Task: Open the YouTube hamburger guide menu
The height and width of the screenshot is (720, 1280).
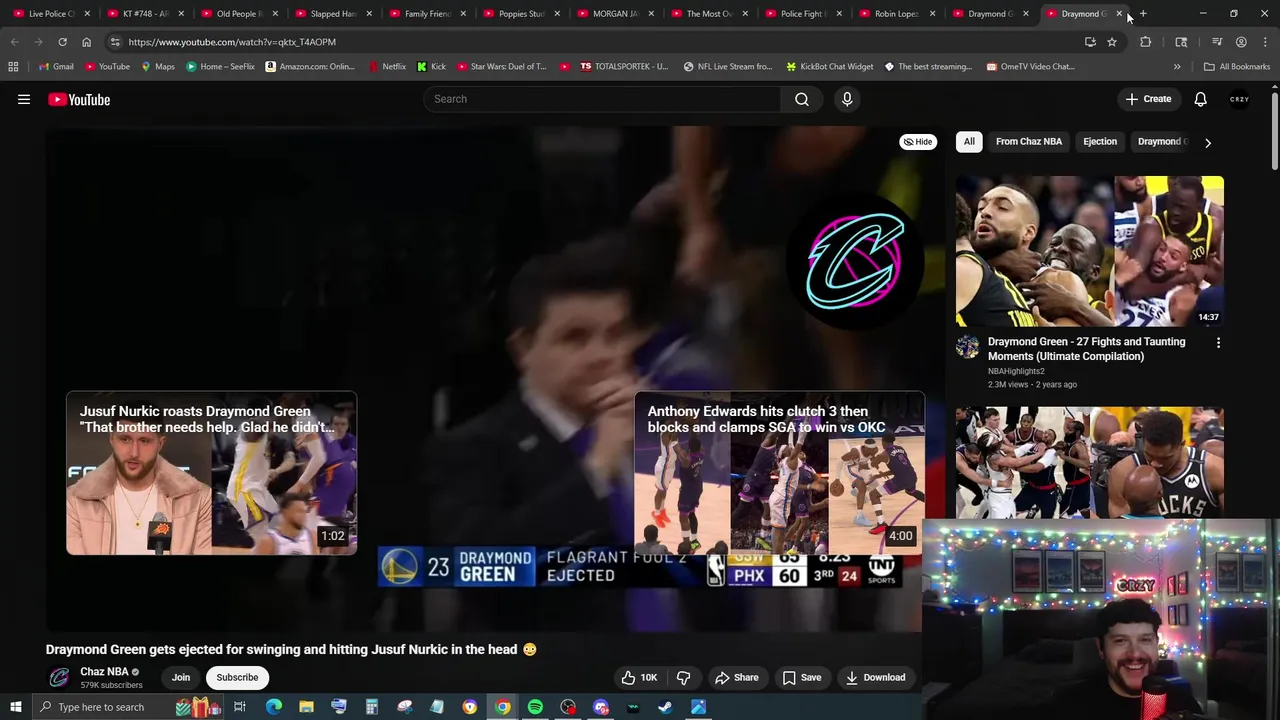Action: point(24,99)
